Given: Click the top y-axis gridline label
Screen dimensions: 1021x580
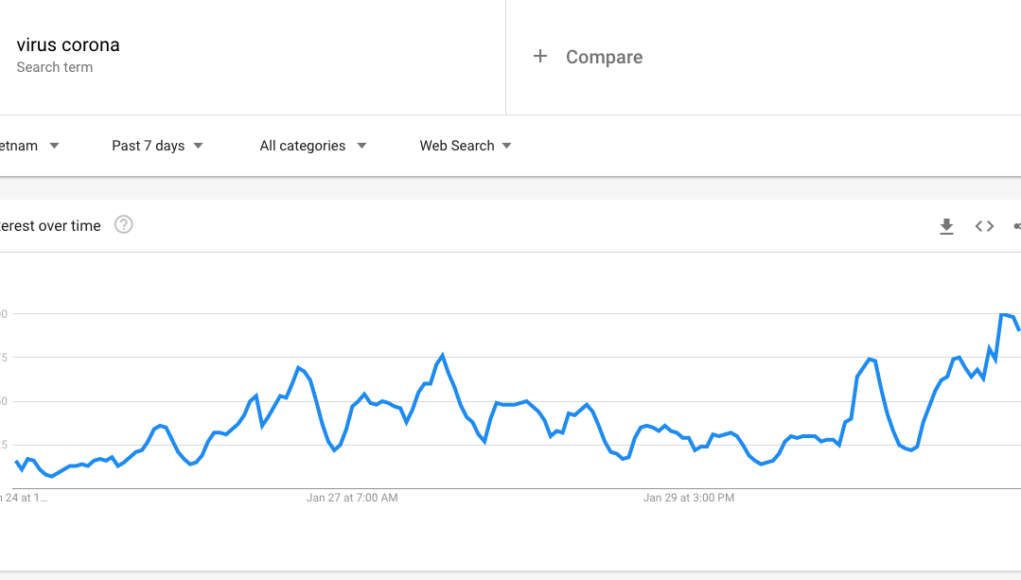Looking at the screenshot, I should [x=4, y=314].
